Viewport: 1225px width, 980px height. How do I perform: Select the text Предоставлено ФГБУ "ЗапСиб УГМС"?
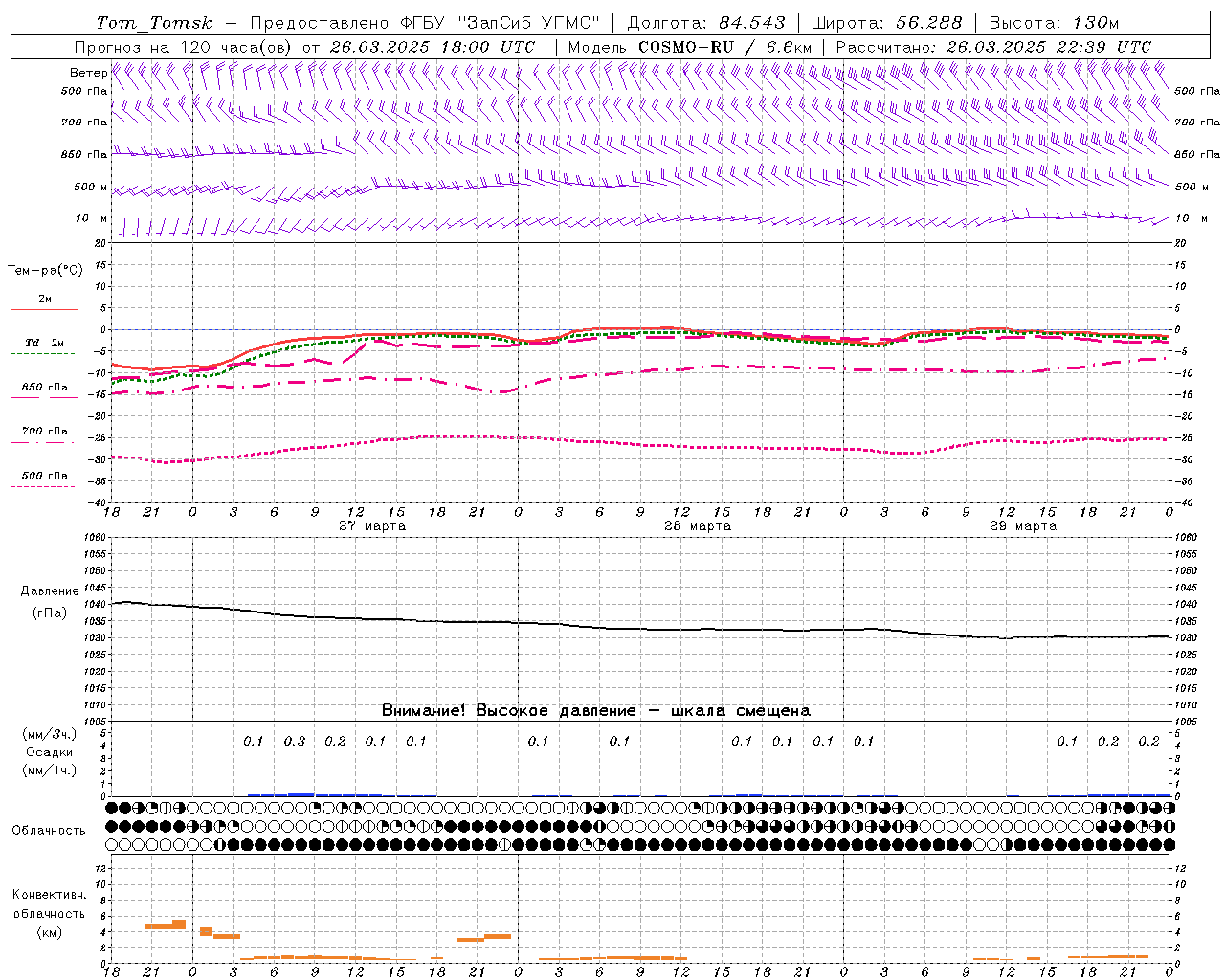click(425, 23)
